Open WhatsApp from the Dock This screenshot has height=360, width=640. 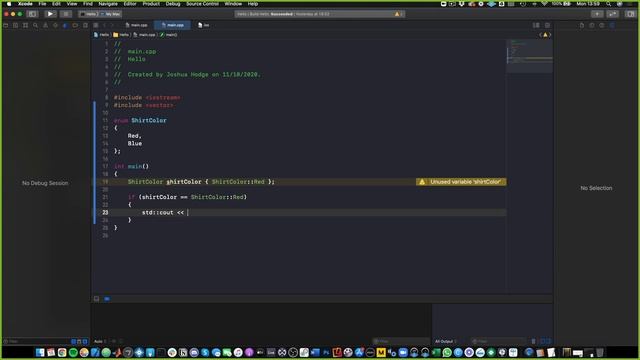tap(447, 353)
